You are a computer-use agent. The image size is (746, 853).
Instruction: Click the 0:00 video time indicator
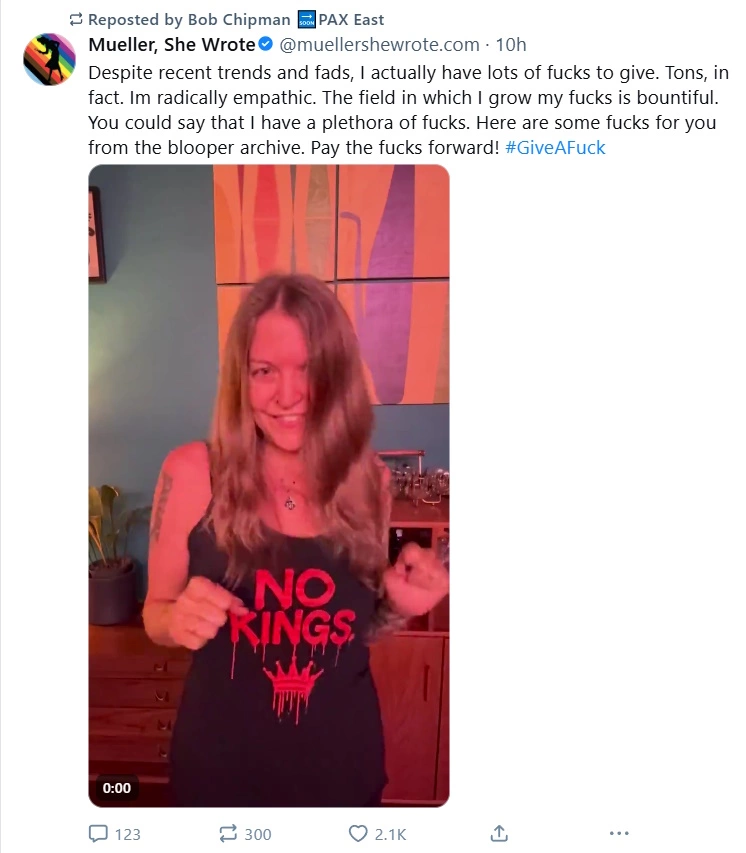tap(116, 788)
